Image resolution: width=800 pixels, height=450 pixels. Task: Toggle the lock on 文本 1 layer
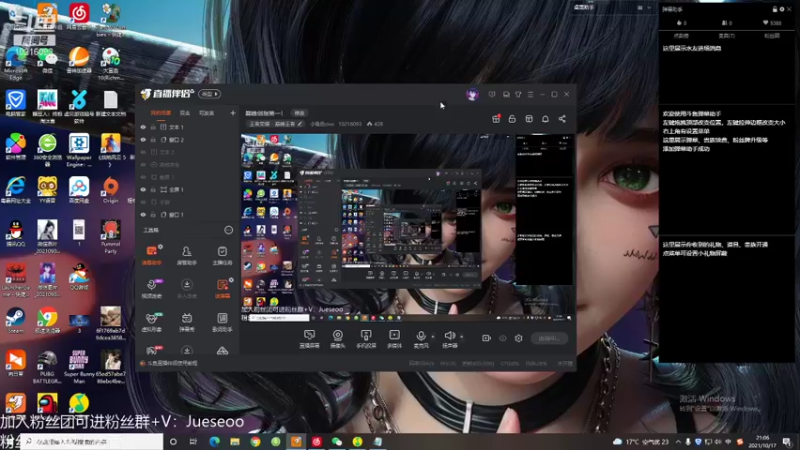[153, 127]
